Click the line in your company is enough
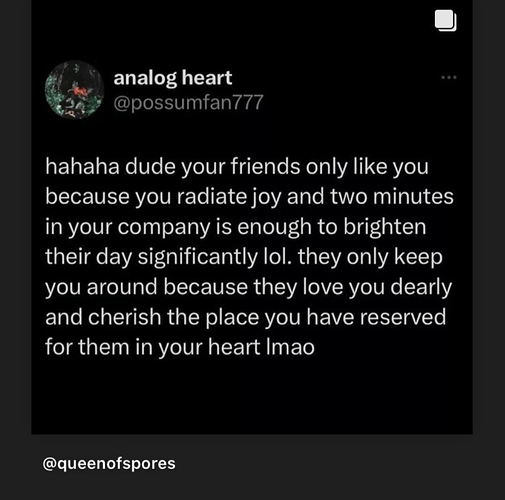505x500 pixels. click(235, 227)
